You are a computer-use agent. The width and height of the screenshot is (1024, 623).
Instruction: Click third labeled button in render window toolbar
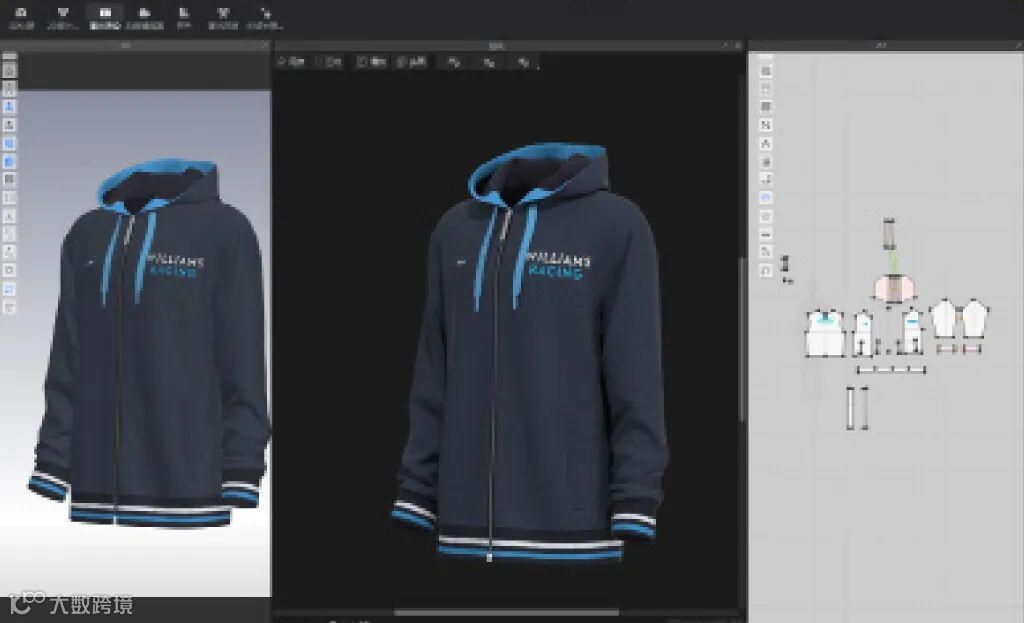[x=371, y=62]
